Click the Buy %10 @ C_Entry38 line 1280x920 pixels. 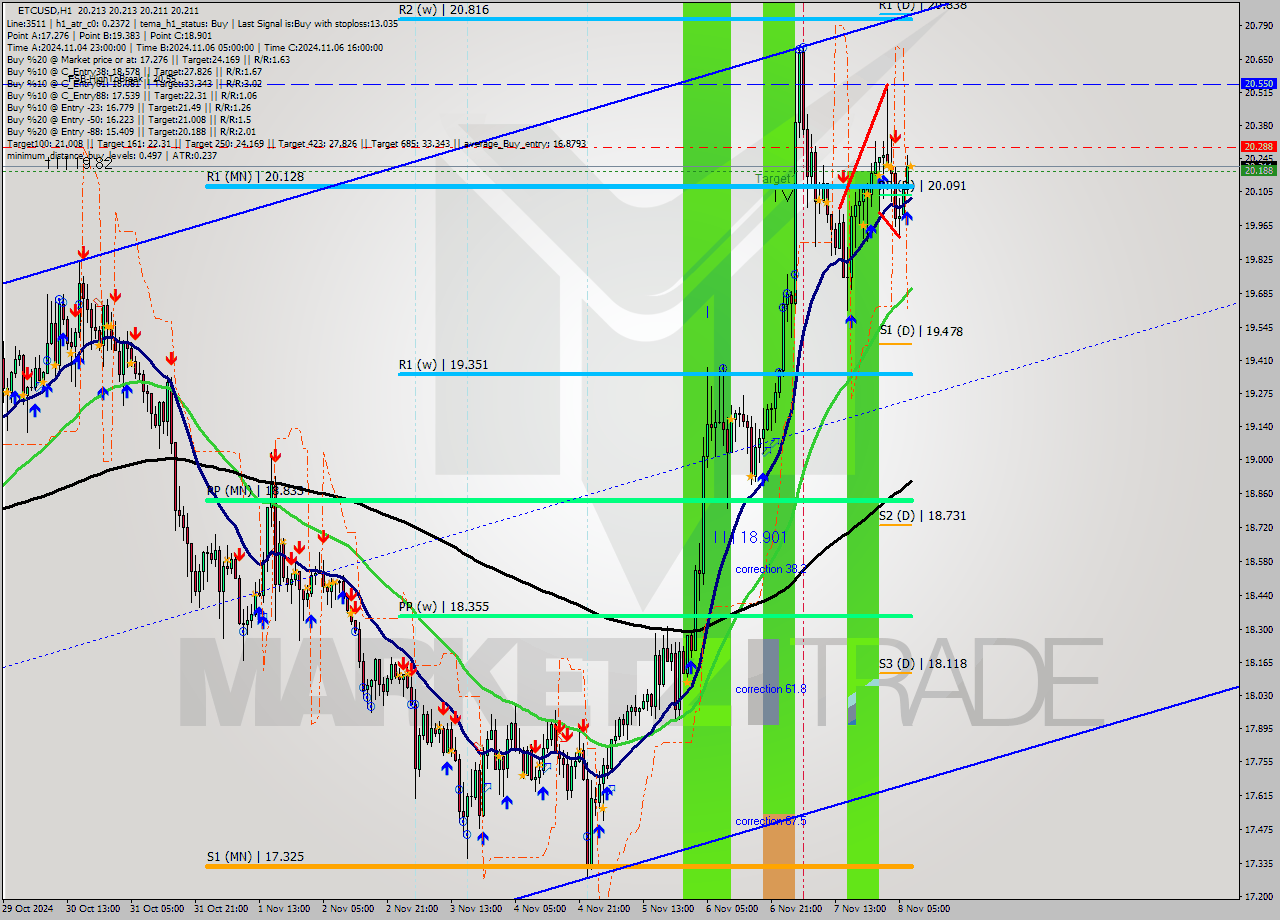click(x=134, y=71)
